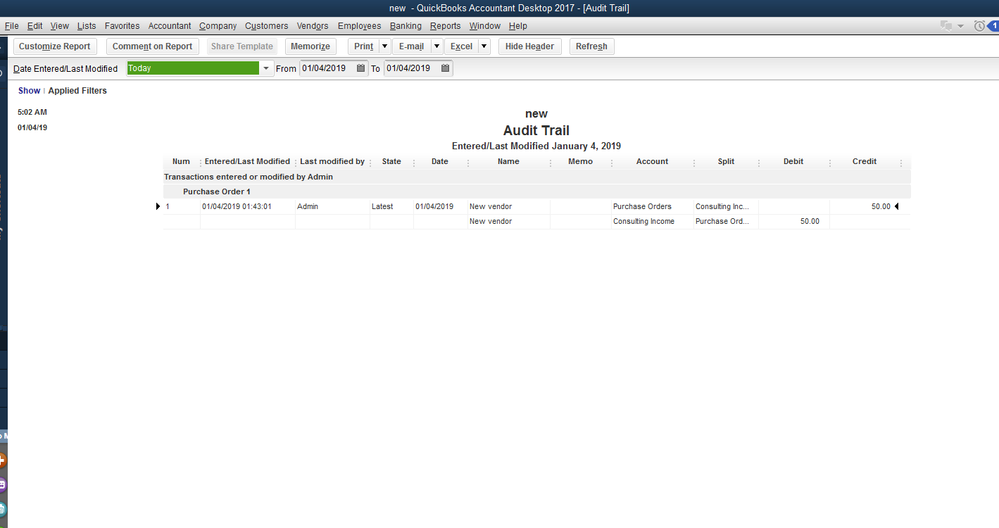This screenshot has width=999, height=528.
Task: Expand the Date Entered/Last Modified range dropdown
Action: 266,68
